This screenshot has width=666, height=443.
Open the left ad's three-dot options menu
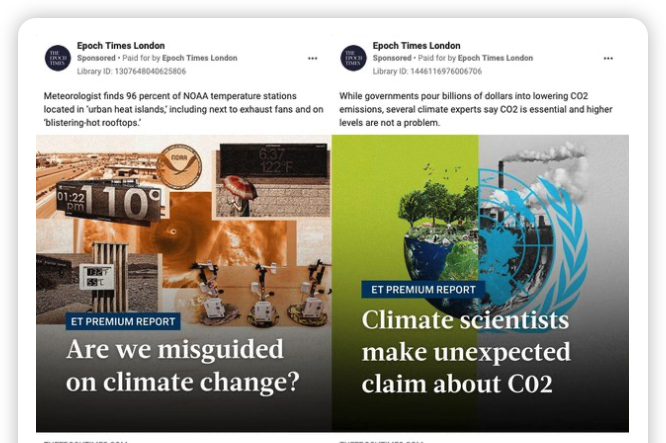coord(312,58)
